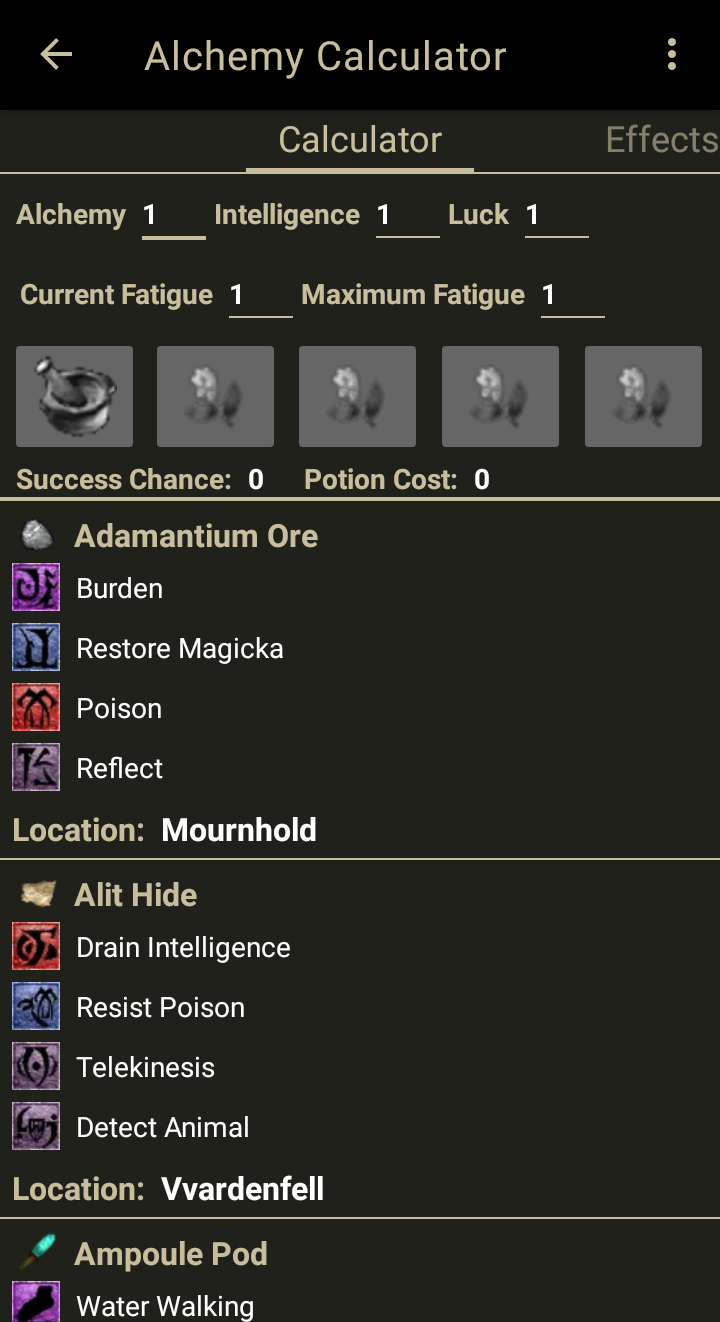The height and width of the screenshot is (1322, 720).
Task: Select the Calculator tab
Action: pyautogui.click(x=360, y=140)
